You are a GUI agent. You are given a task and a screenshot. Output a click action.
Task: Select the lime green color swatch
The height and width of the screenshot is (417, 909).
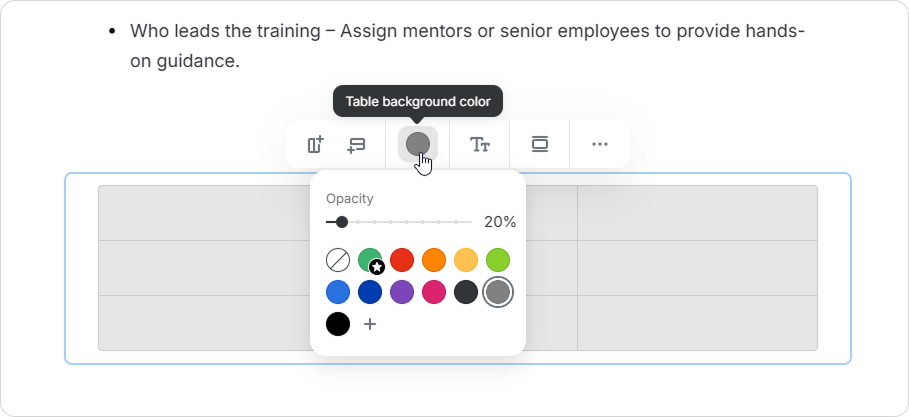pyautogui.click(x=498, y=260)
